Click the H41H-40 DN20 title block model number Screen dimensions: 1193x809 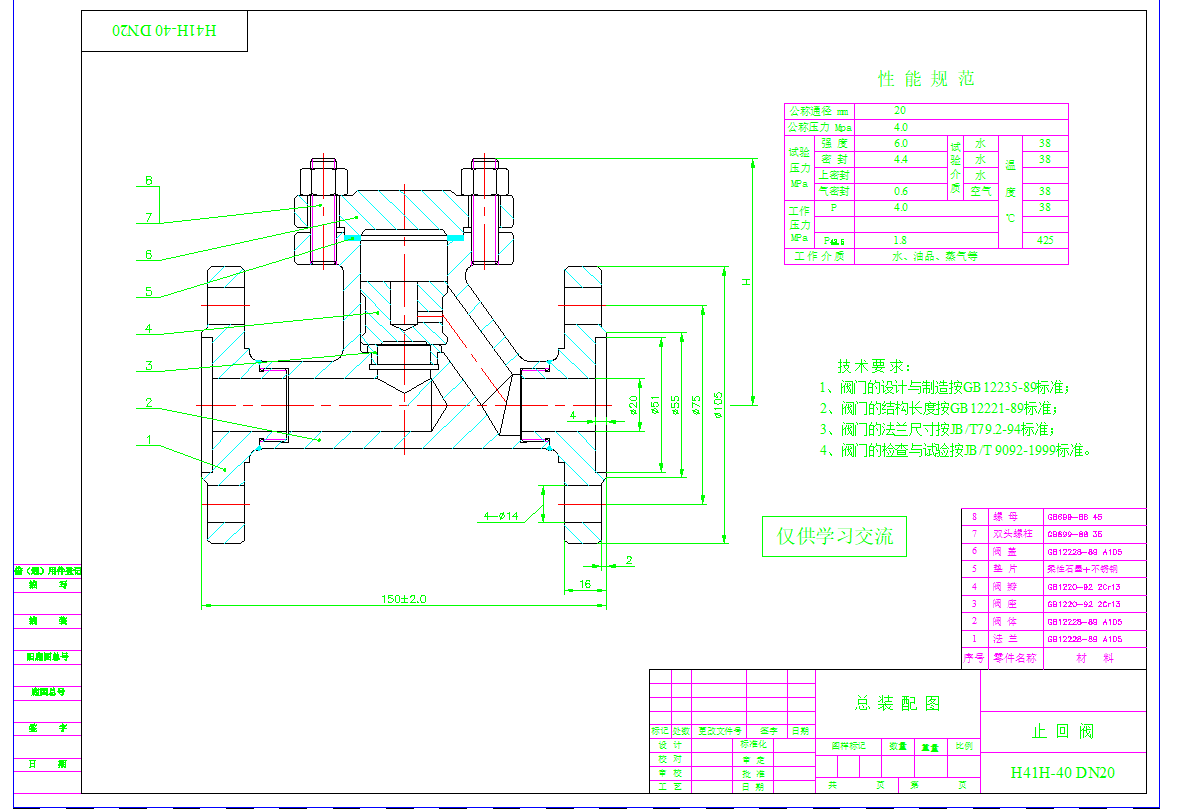pos(1062,772)
